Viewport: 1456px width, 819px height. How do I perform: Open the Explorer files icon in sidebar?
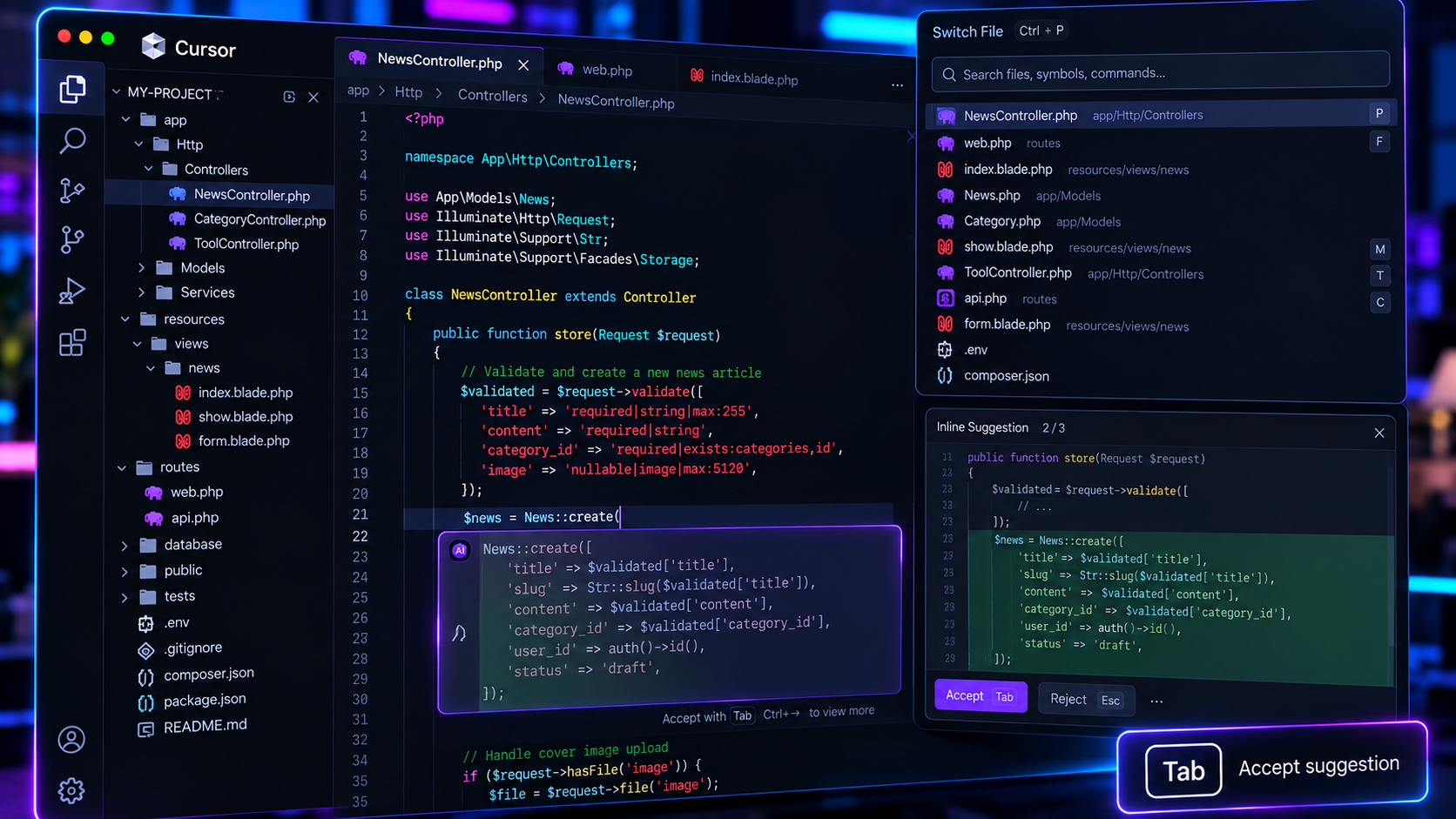tap(72, 89)
